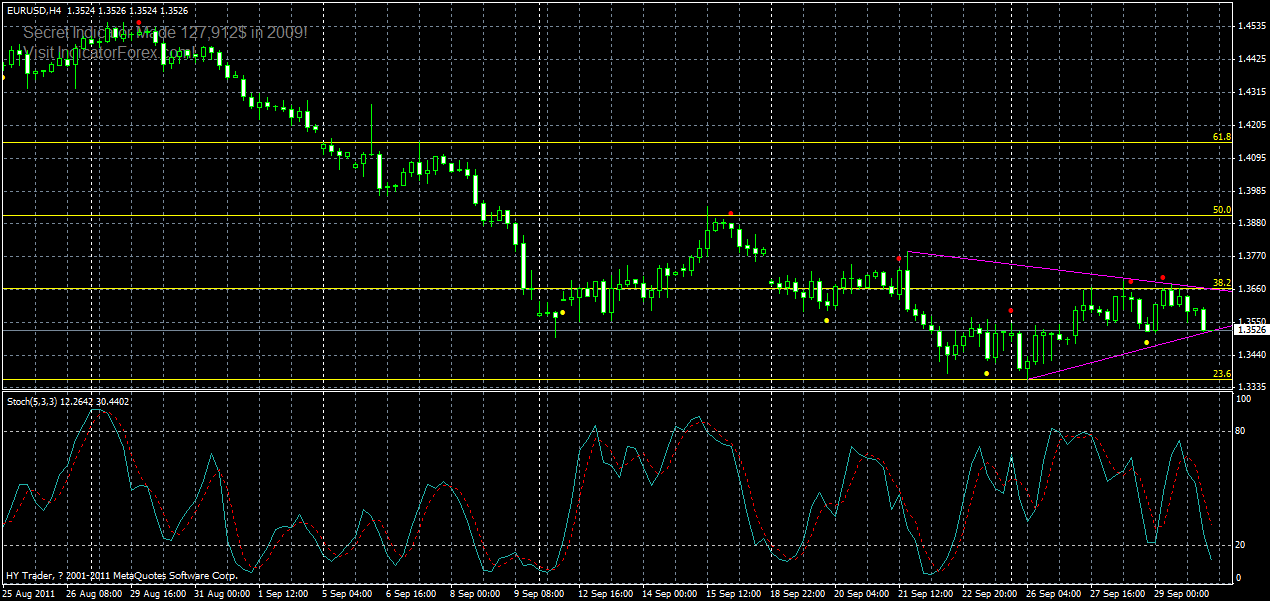Click the red signal dot near 27 Sep high
This screenshot has width=1270, height=601.
point(1131,281)
